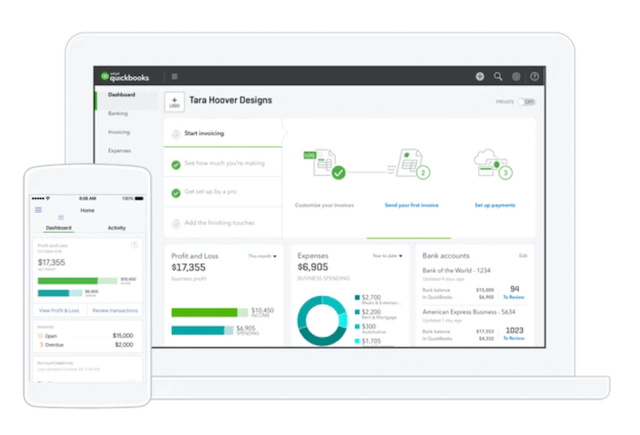Click checkmark beside See how much you're making
Viewport: 640px width, 435px height.
coord(176,165)
